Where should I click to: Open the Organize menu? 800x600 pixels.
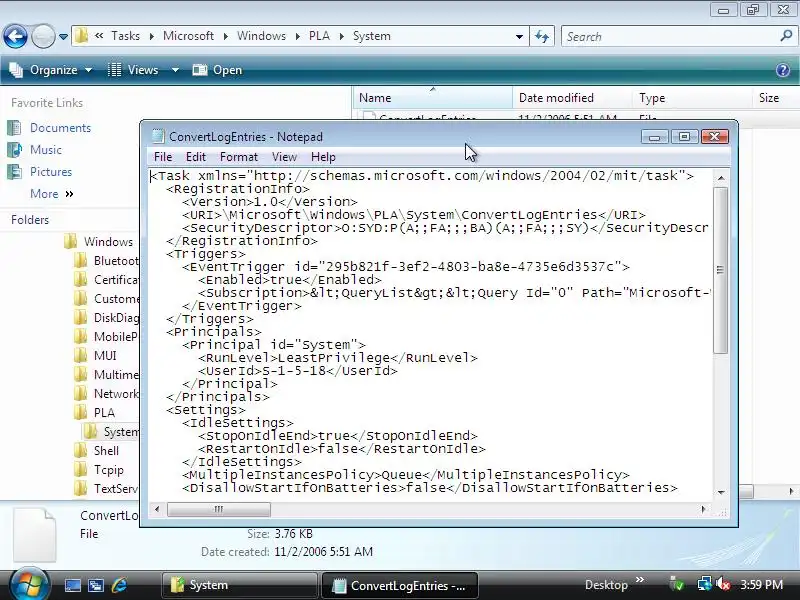coord(51,70)
